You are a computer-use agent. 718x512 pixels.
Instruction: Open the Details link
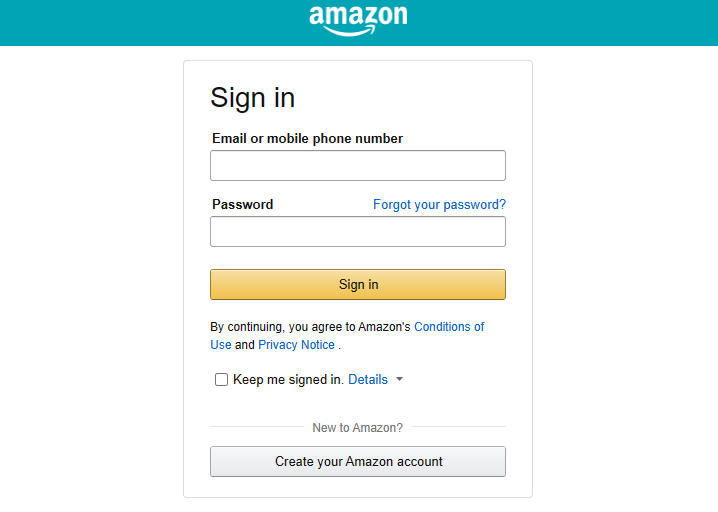click(368, 379)
